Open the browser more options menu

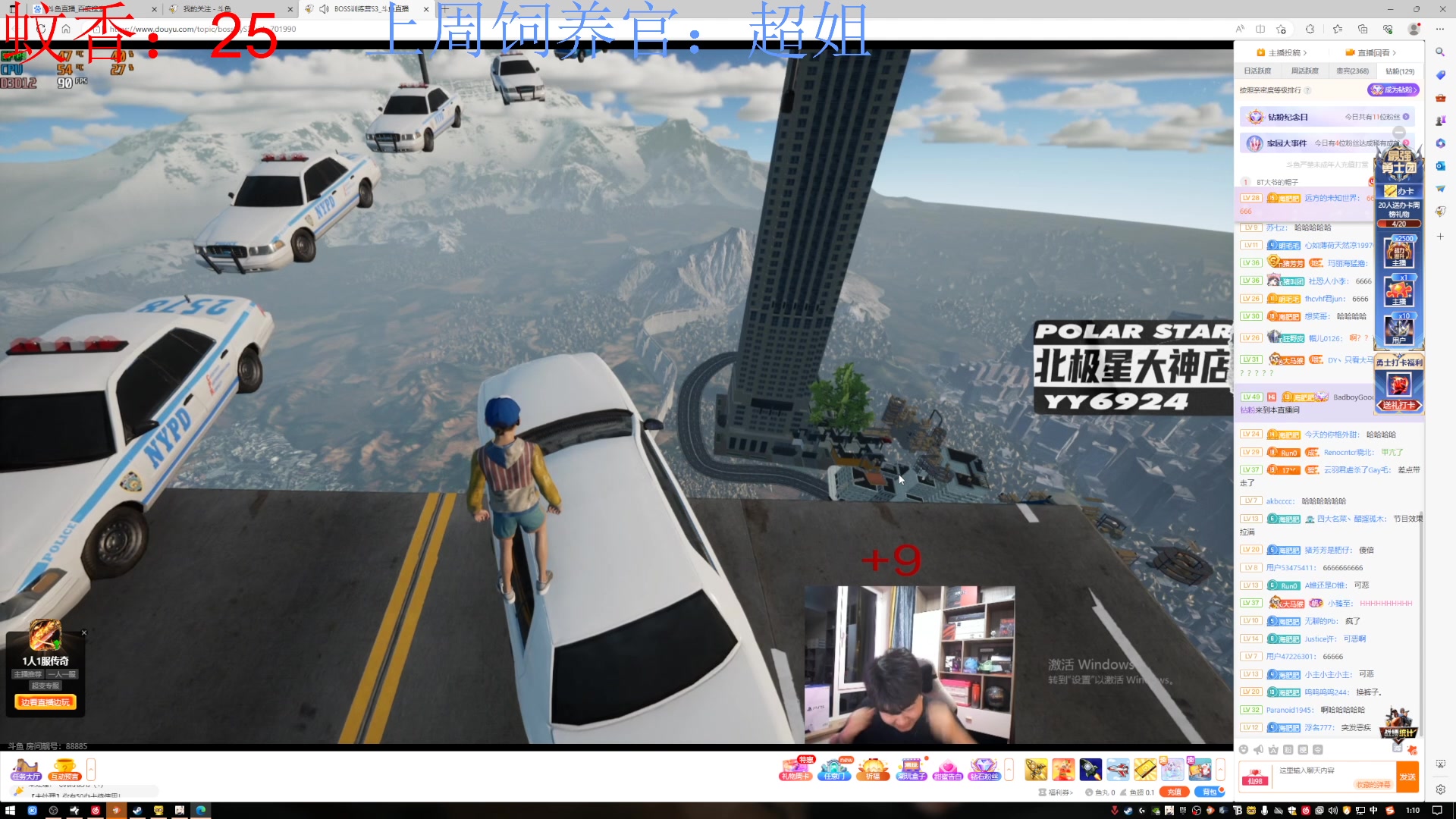1440,29
